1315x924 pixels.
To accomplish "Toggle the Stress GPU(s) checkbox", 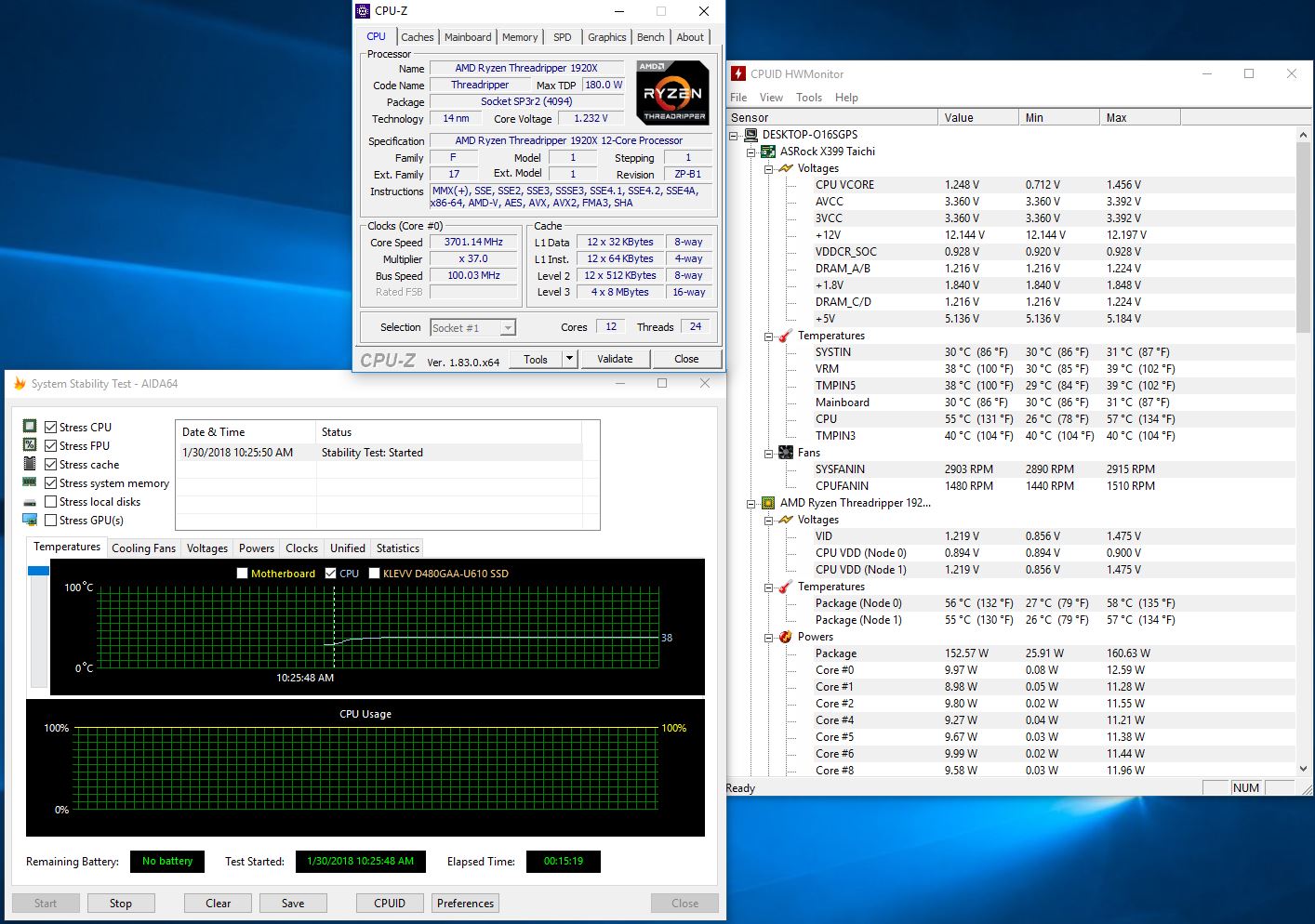I will 51,521.
